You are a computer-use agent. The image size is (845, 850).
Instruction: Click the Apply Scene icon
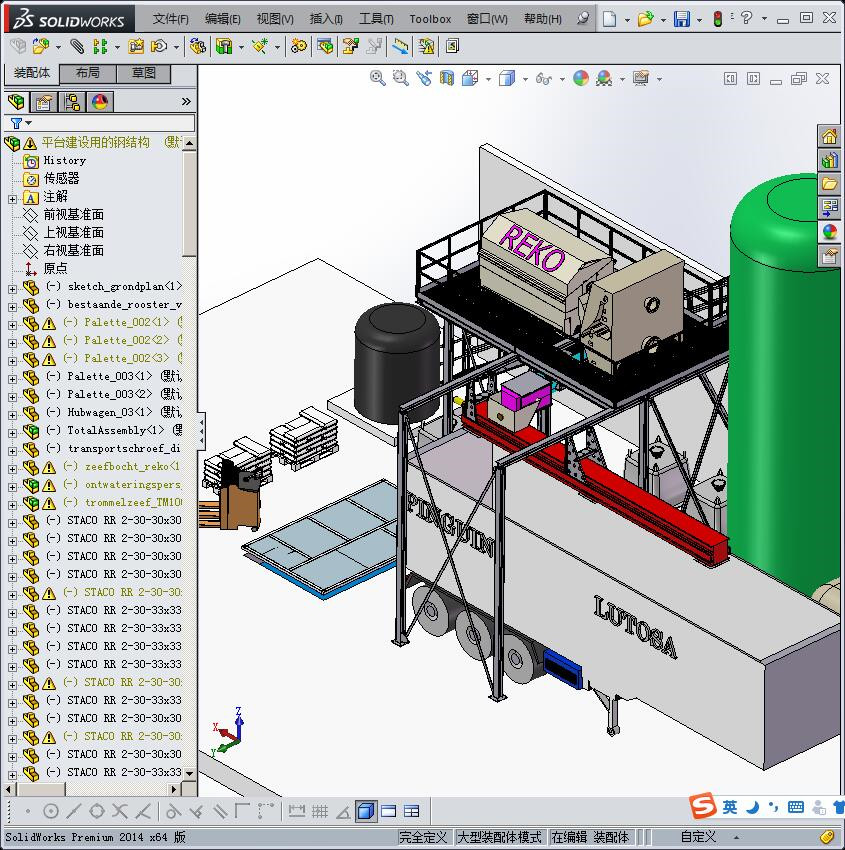(x=604, y=79)
